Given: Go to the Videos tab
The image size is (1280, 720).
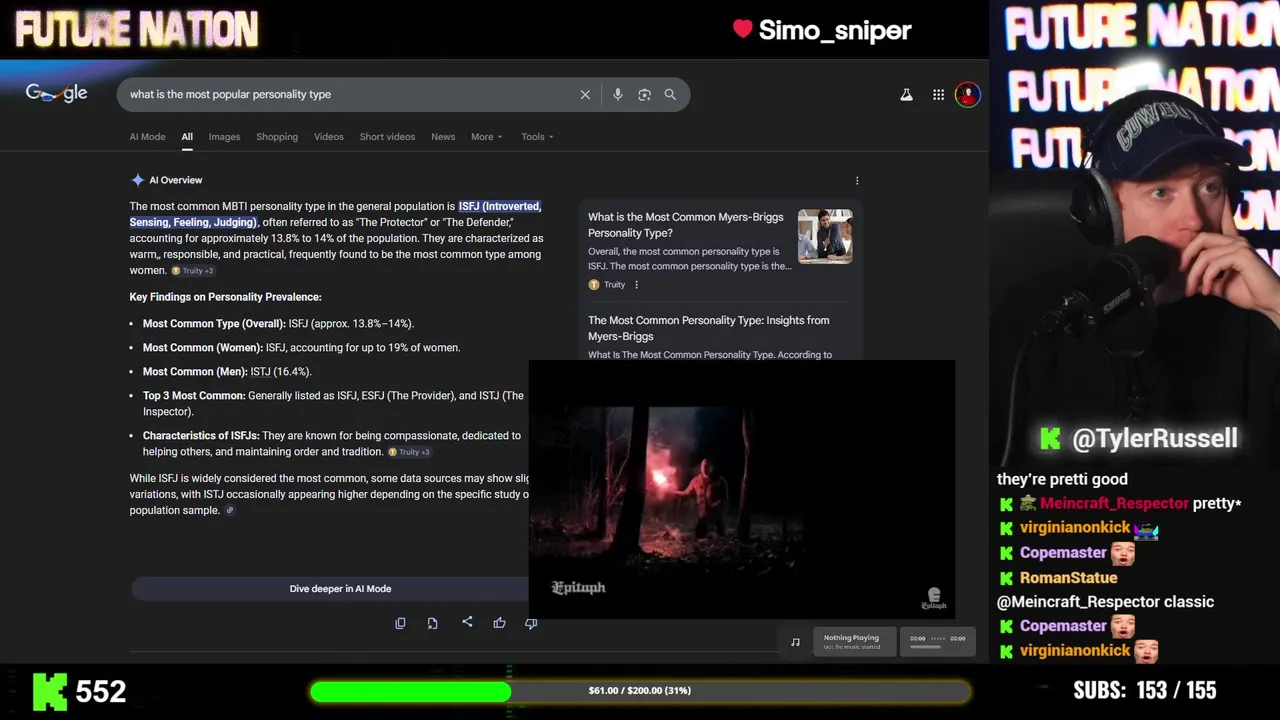Looking at the screenshot, I should click(x=328, y=137).
